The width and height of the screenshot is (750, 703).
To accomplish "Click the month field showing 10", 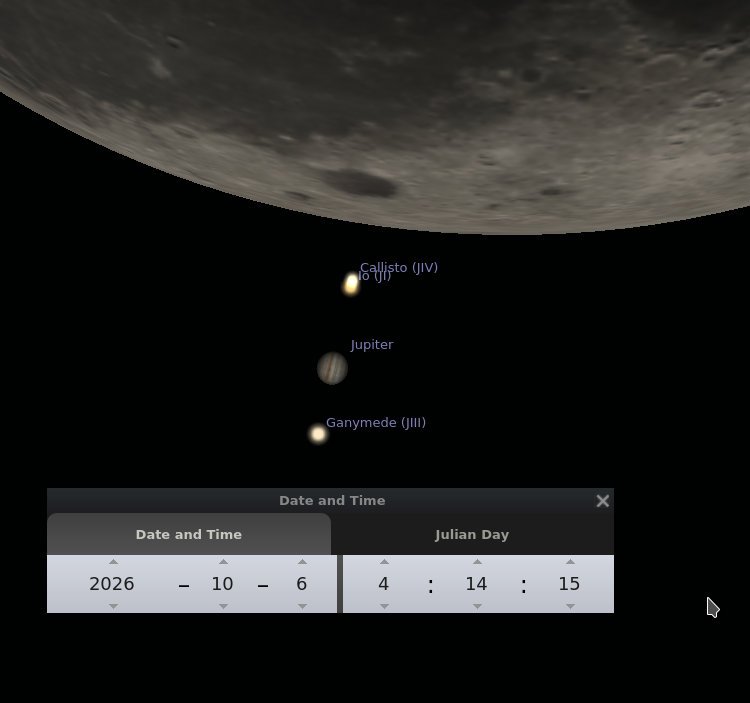I will click(222, 584).
